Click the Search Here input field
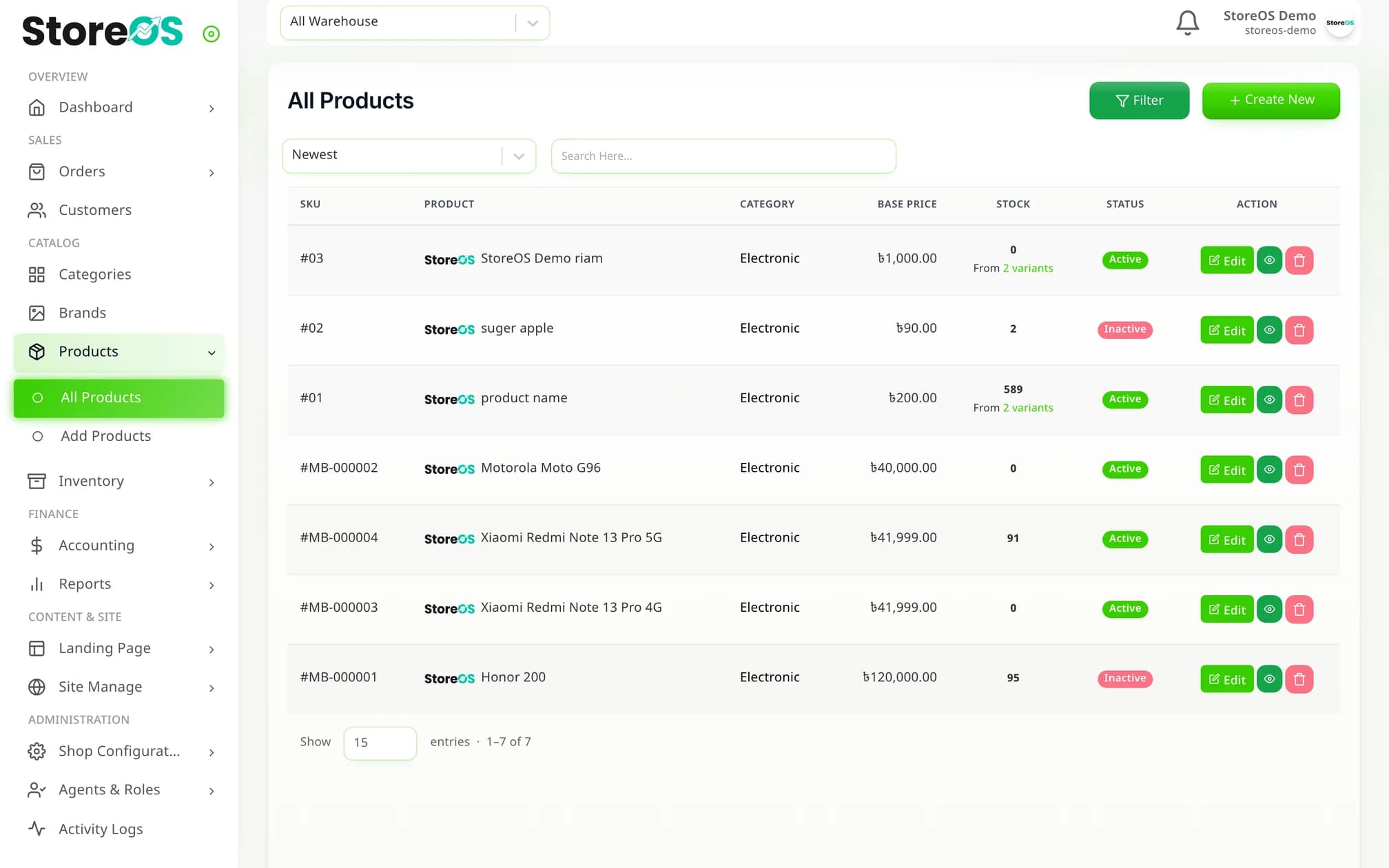 tap(723, 156)
